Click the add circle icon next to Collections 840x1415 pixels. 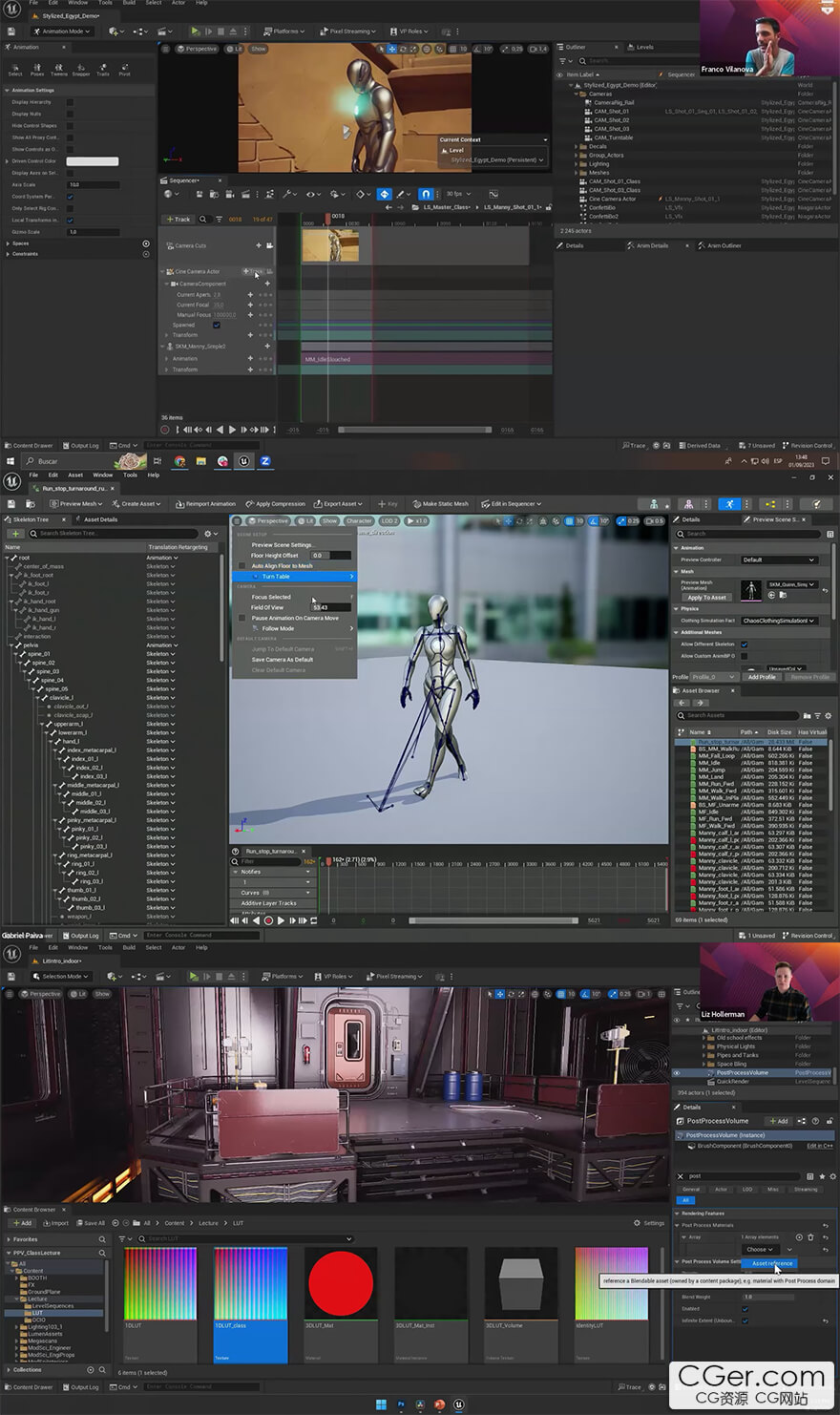(91, 1369)
